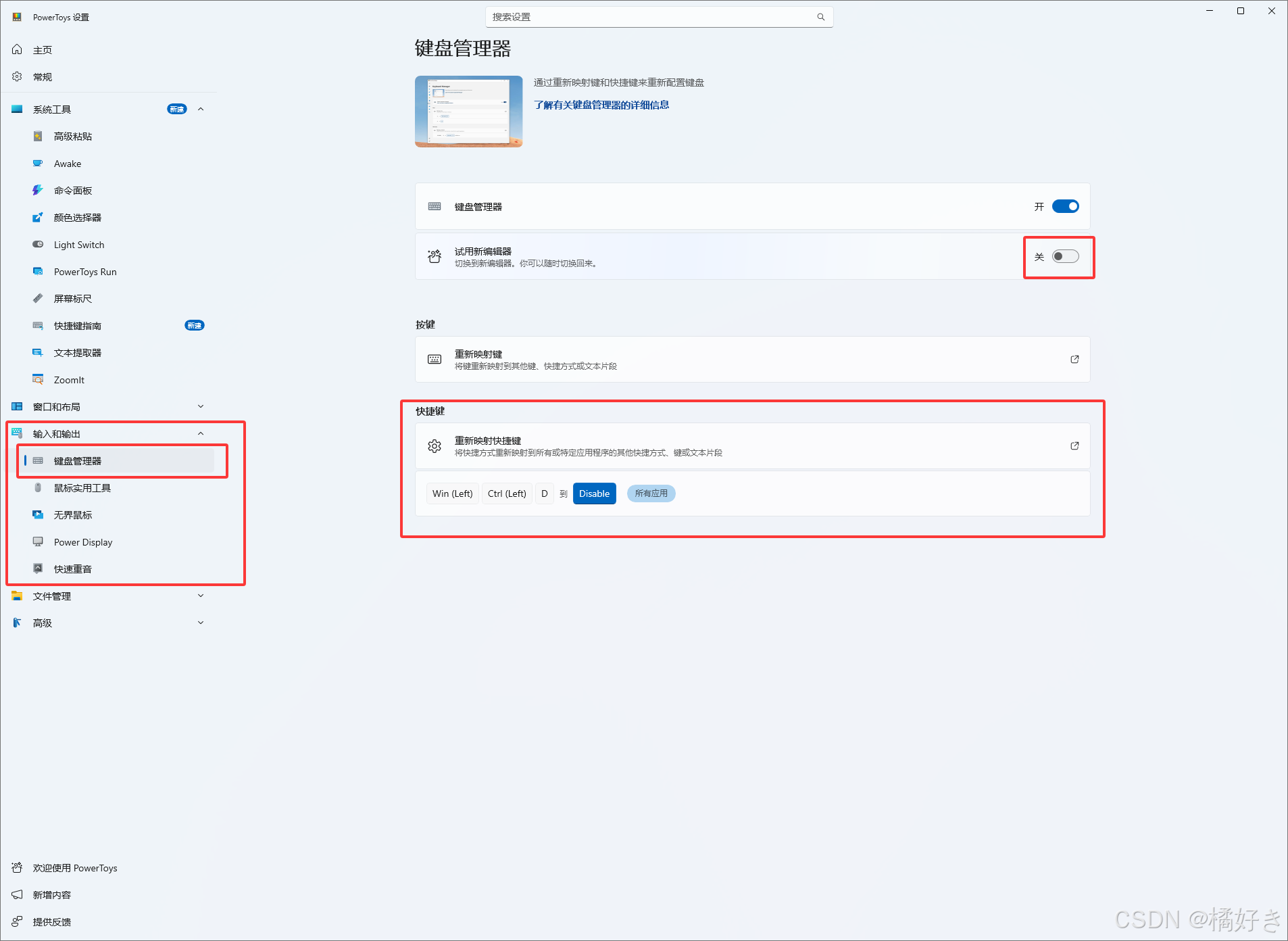Image resolution: width=1288 pixels, height=941 pixels.
Task: Open the ZoomIt icon
Action: click(38, 379)
